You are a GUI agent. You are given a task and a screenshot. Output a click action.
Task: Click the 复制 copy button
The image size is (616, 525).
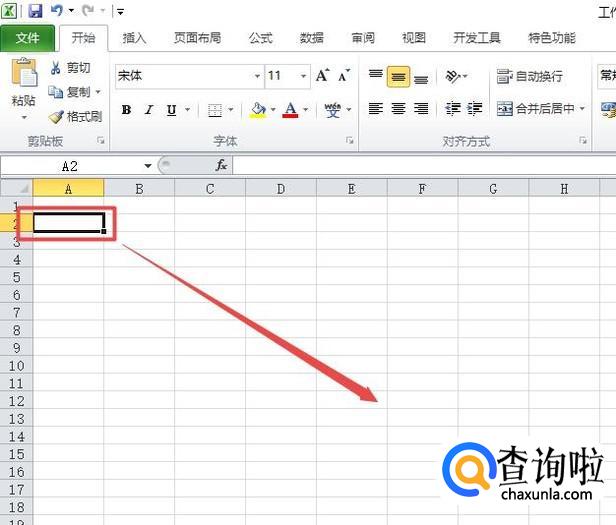tap(69, 92)
